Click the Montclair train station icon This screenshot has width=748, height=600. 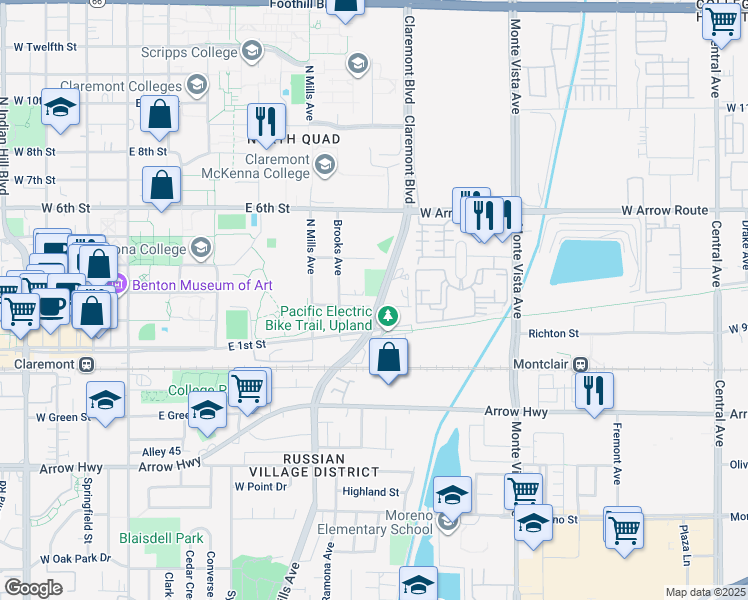580,365
